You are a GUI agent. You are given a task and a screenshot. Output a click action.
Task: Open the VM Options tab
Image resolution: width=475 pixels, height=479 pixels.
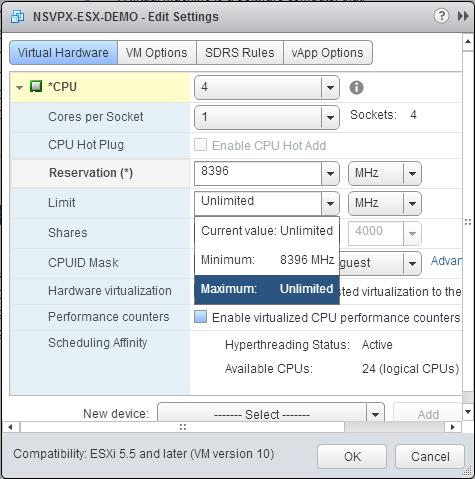157,53
